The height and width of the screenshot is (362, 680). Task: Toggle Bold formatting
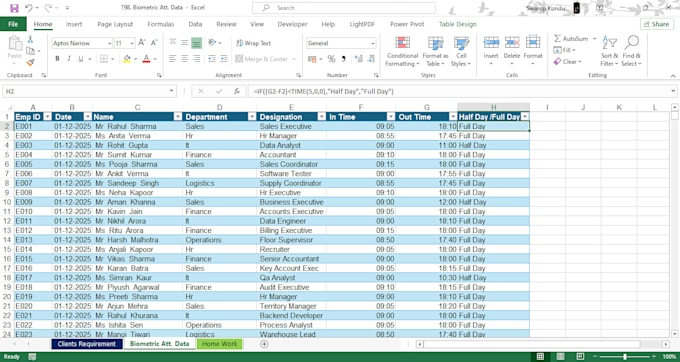[x=57, y=59]
